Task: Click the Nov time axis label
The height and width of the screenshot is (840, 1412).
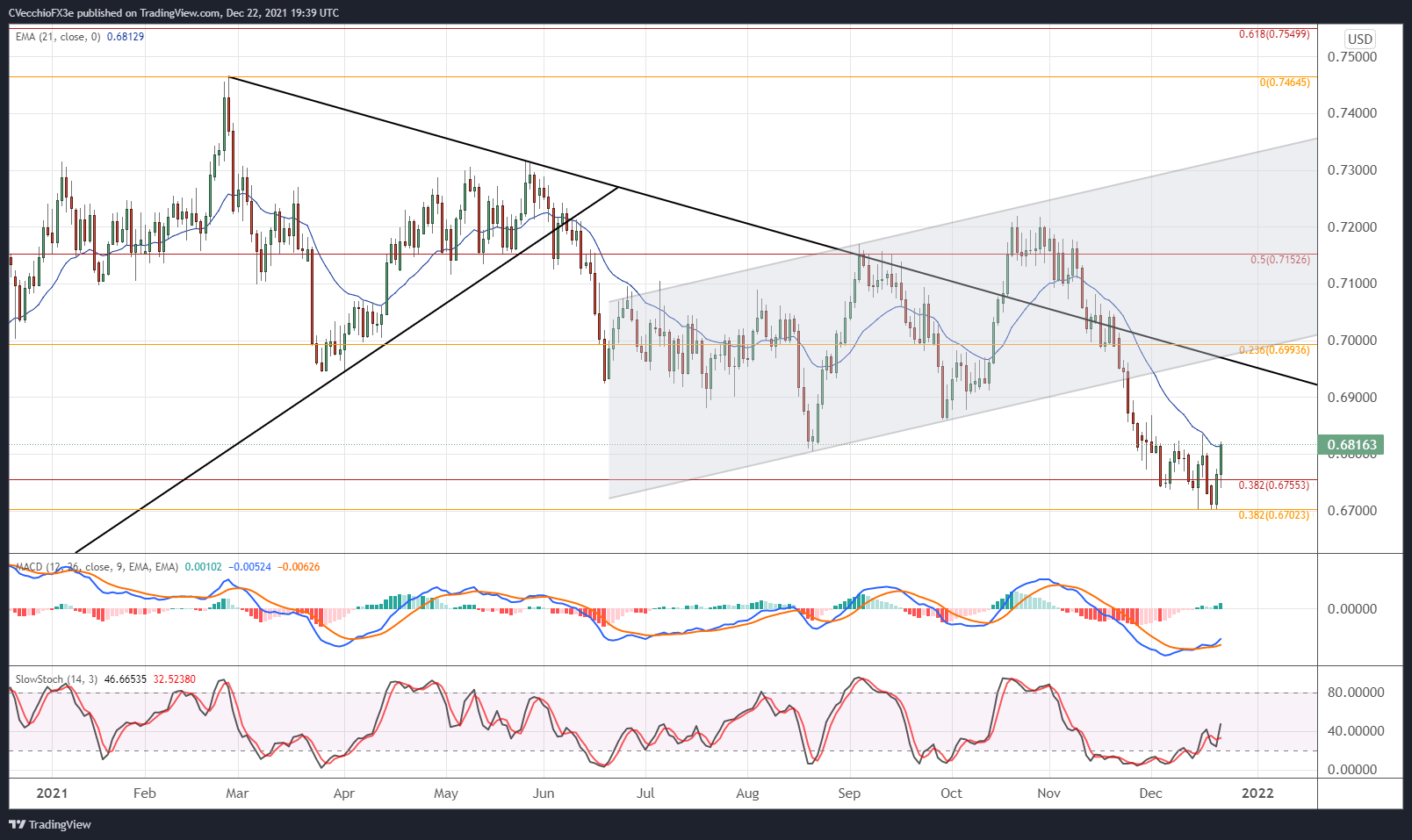Action: (x=1048, y=793)
